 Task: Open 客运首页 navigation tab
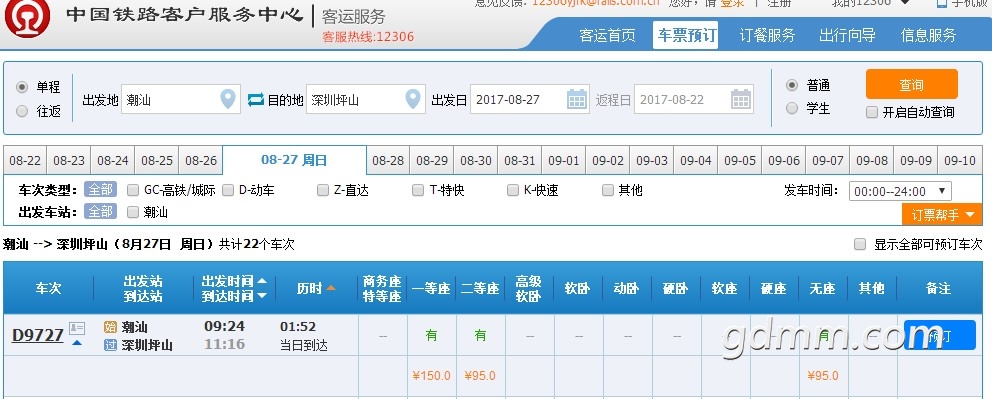coord(607,35)
